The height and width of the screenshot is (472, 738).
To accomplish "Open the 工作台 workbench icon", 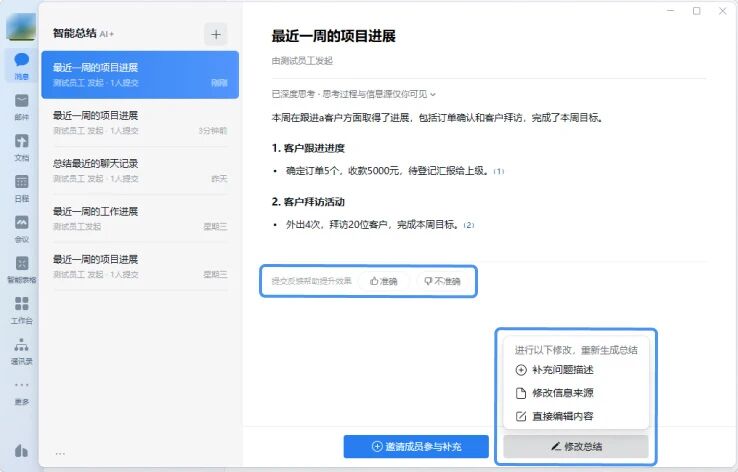I will 21,309.
